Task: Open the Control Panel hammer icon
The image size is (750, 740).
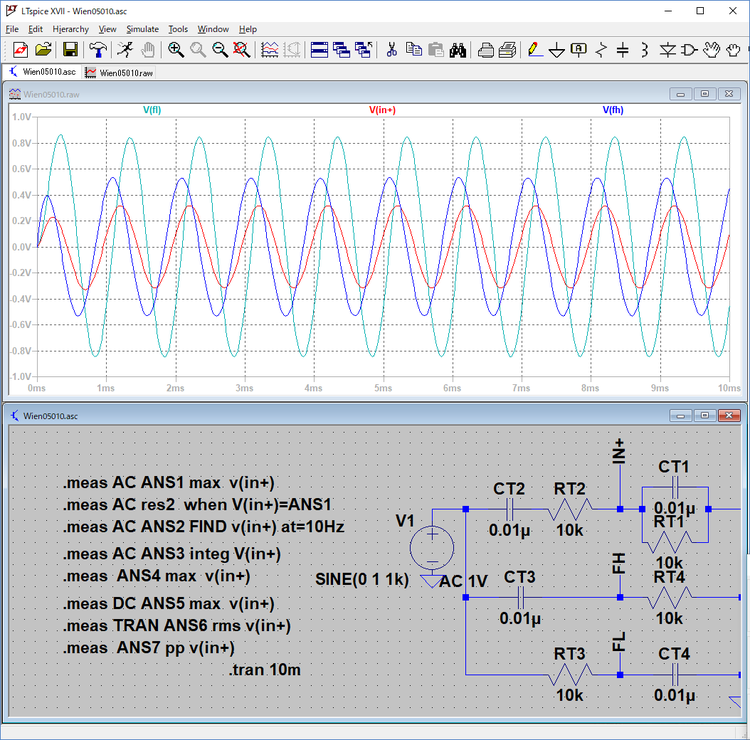Action: (x=98, y=49)
